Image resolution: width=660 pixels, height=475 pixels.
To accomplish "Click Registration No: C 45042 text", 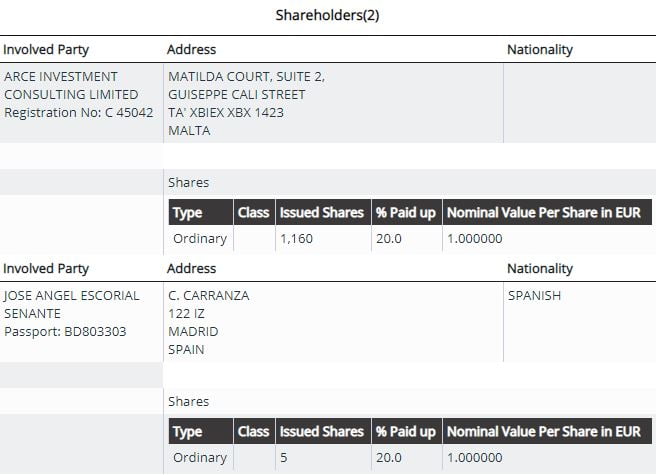I will (x=79, y=113).
